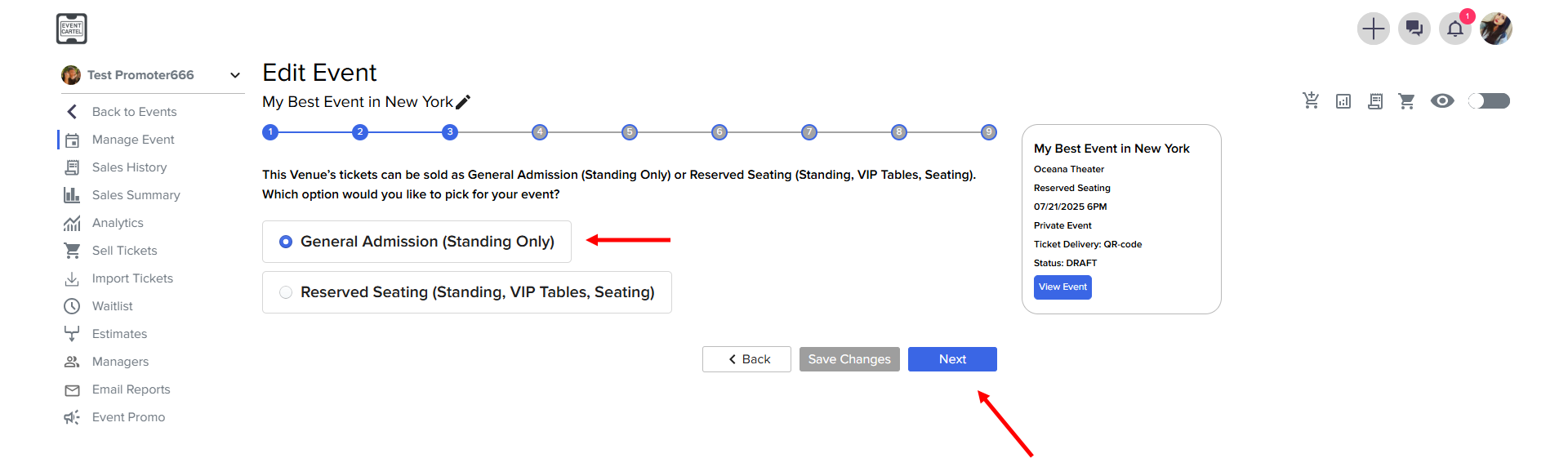Click the solid shopping cart toolbar icon
The height and width of the screenshot is (467, 1568).
pos(1406,101)
